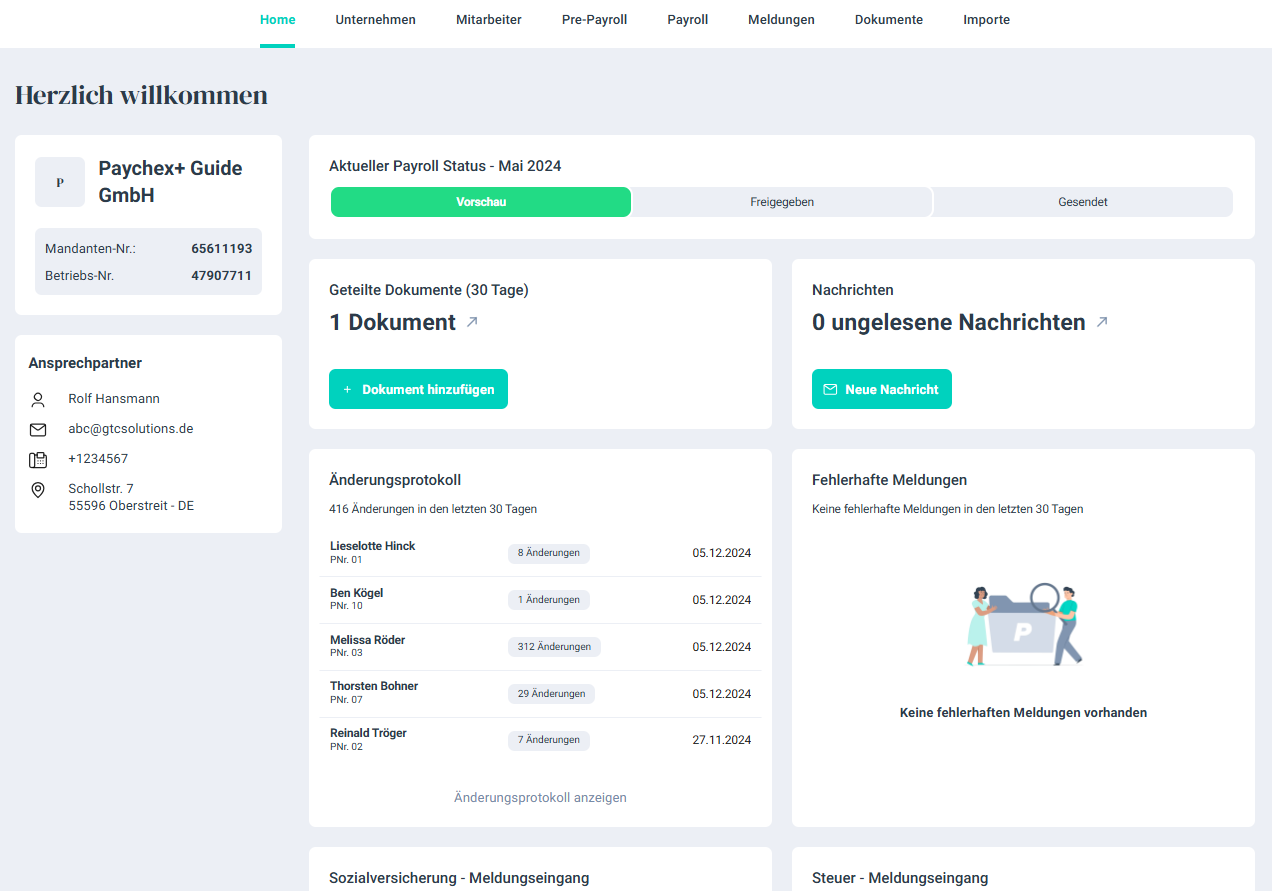Viewport: 1272px width, 891px height.
Task: Click the folder illustration in Fehlerhafte Meldungen
Action: tap(1023, 626)
